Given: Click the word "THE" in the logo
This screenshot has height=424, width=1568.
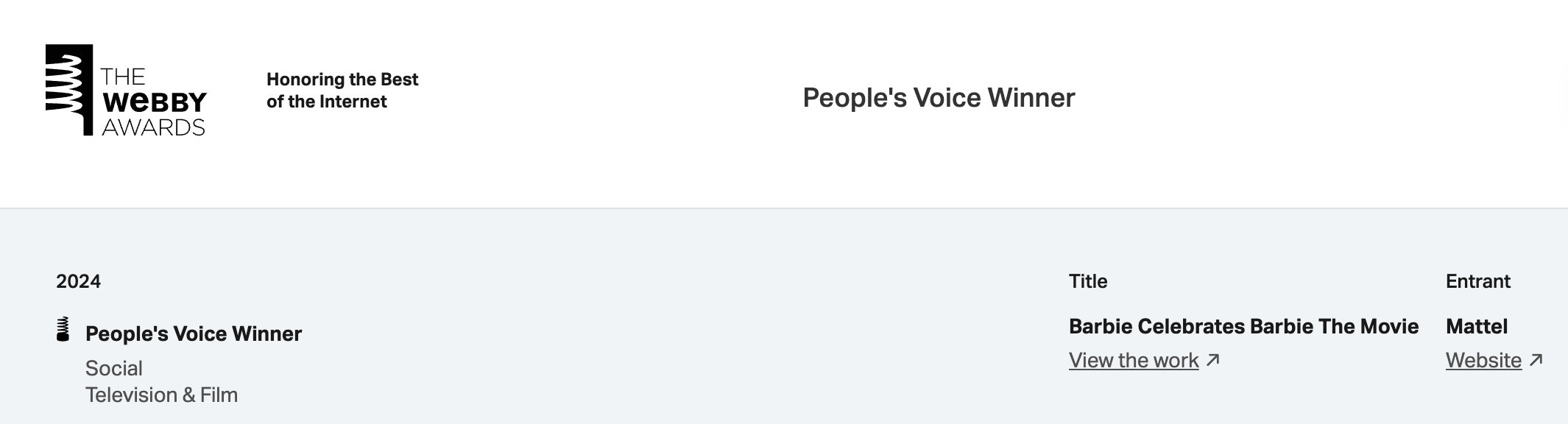Looking at the screenshot, I should [123, 77].
